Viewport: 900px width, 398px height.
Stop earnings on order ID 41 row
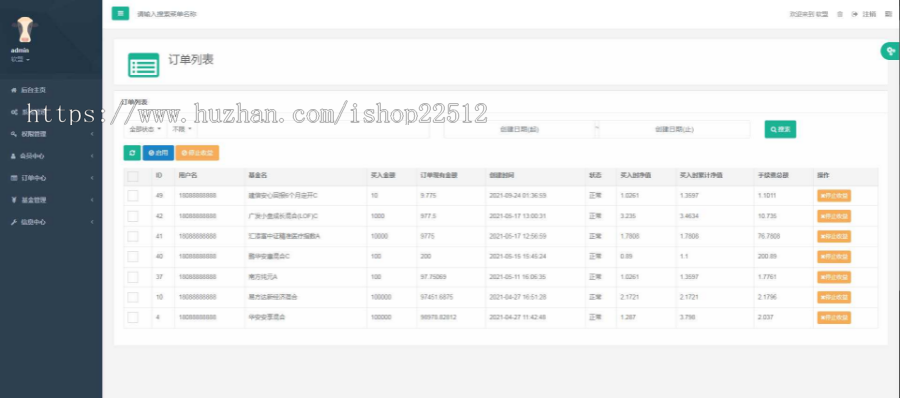[x=834, y=236]
